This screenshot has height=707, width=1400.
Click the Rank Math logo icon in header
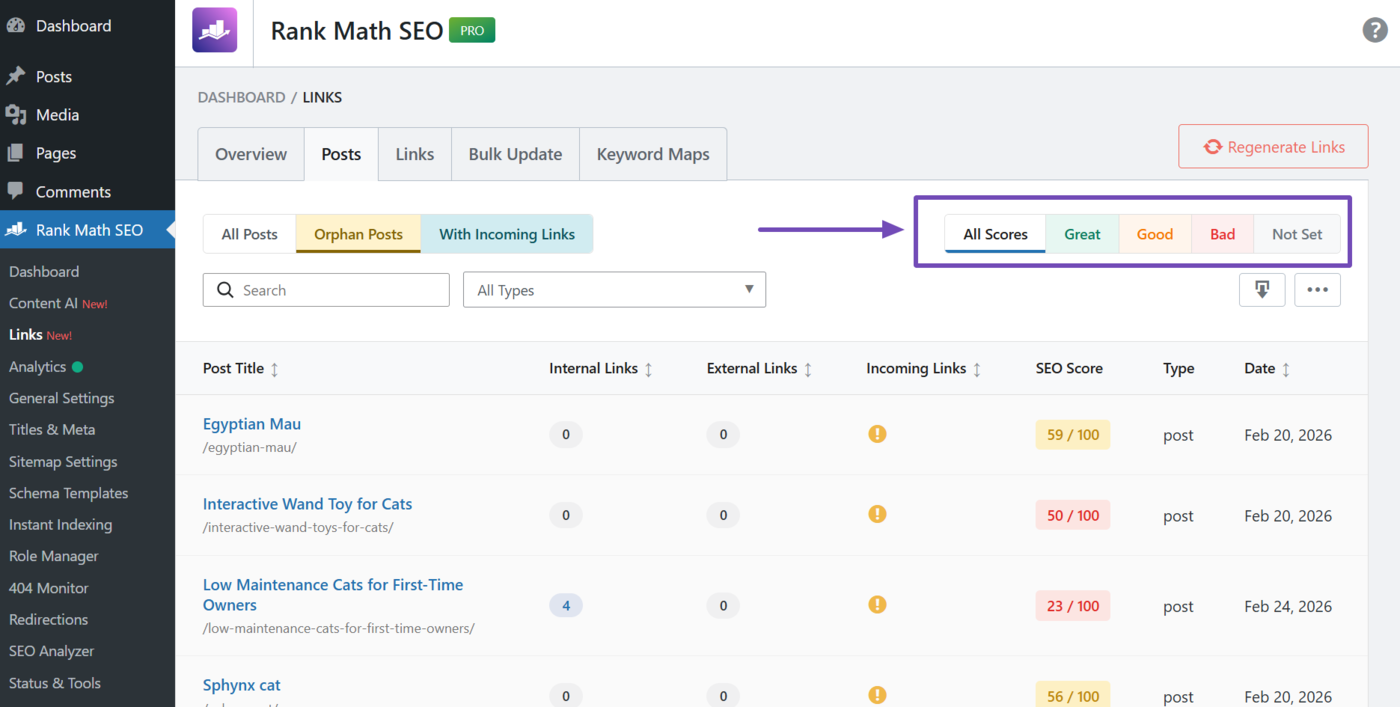214,30
